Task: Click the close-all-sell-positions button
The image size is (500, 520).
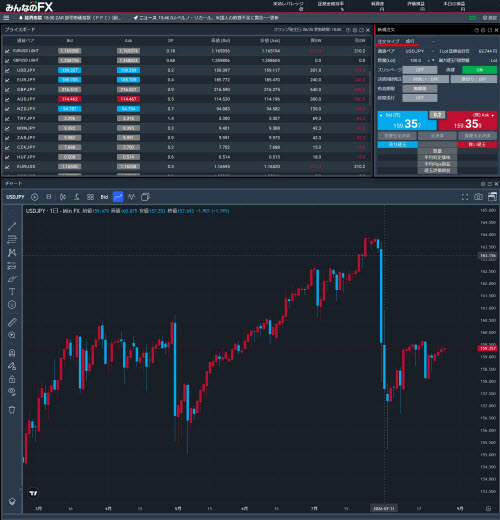Action: 397,136
